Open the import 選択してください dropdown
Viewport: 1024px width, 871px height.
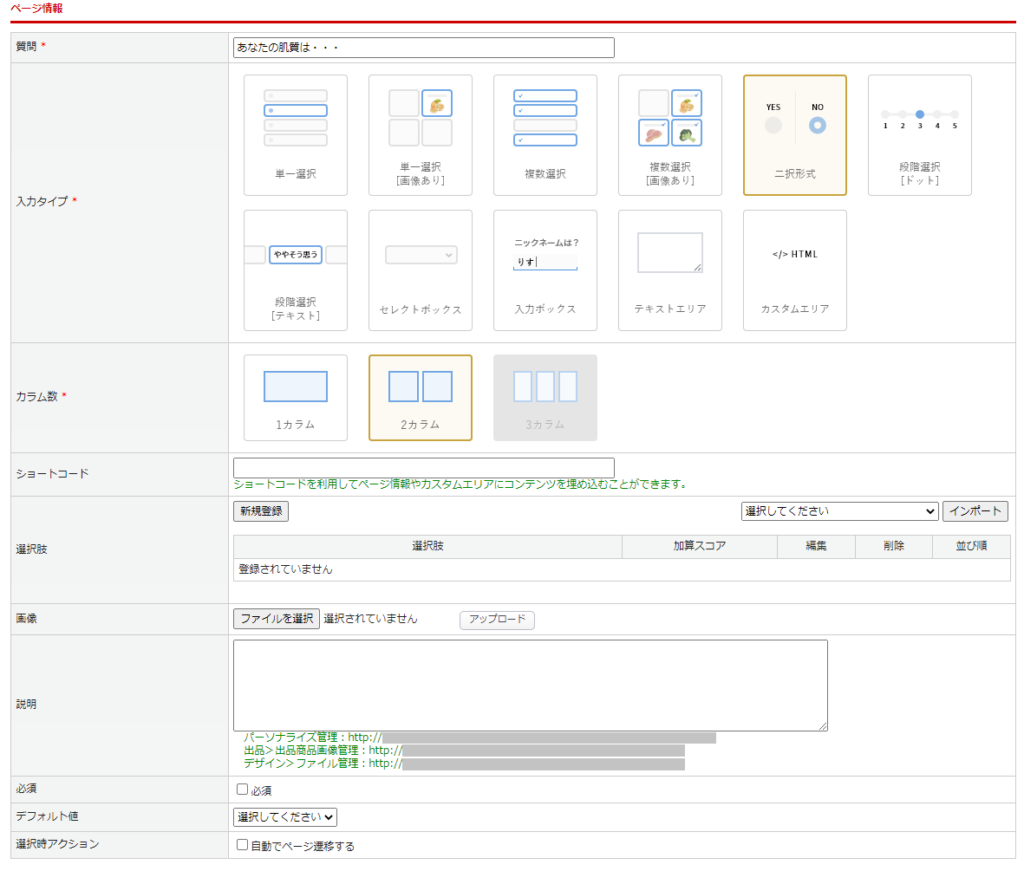(x=838, y=511)
